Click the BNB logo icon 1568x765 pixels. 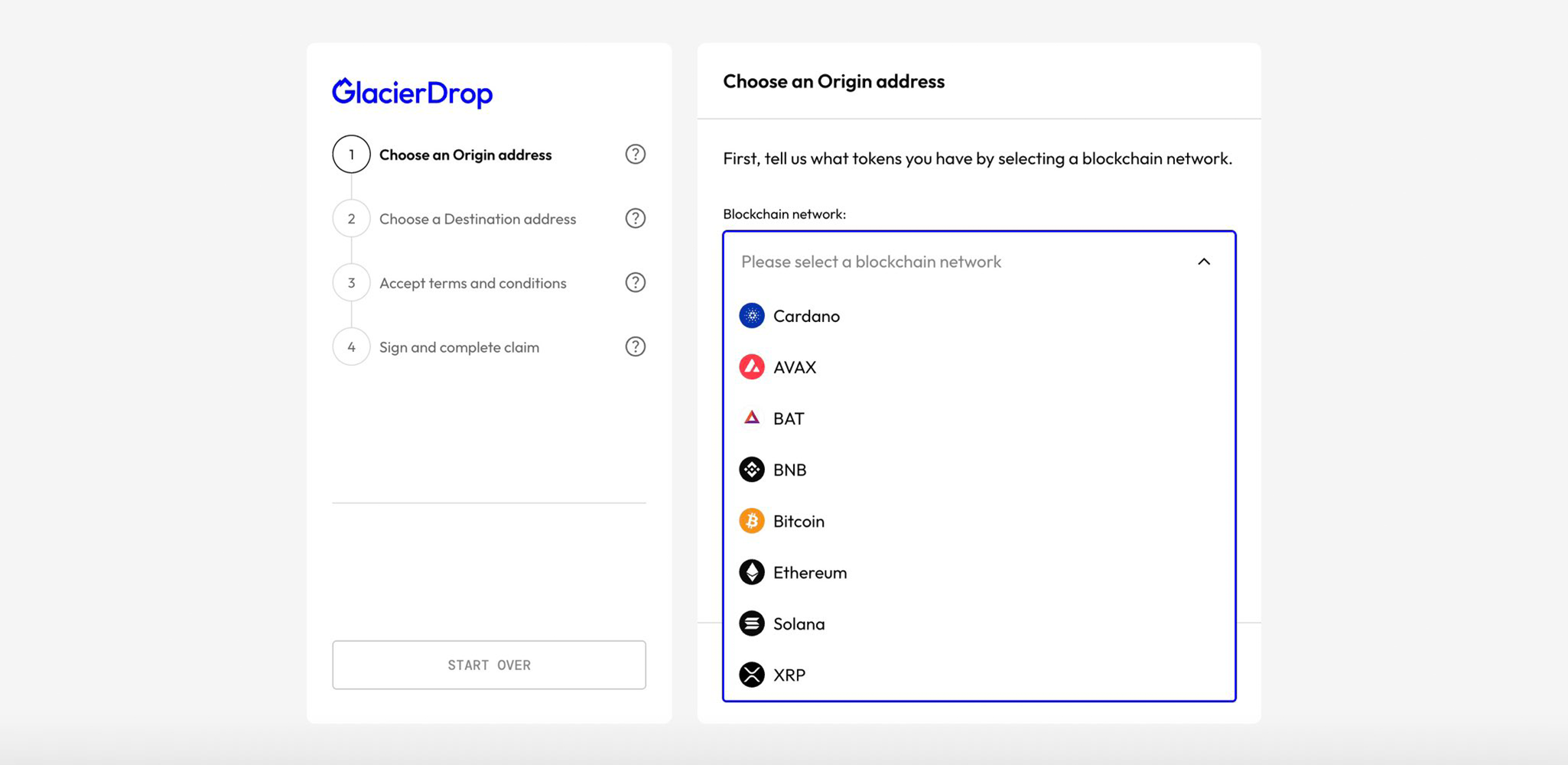pos(751,470)
